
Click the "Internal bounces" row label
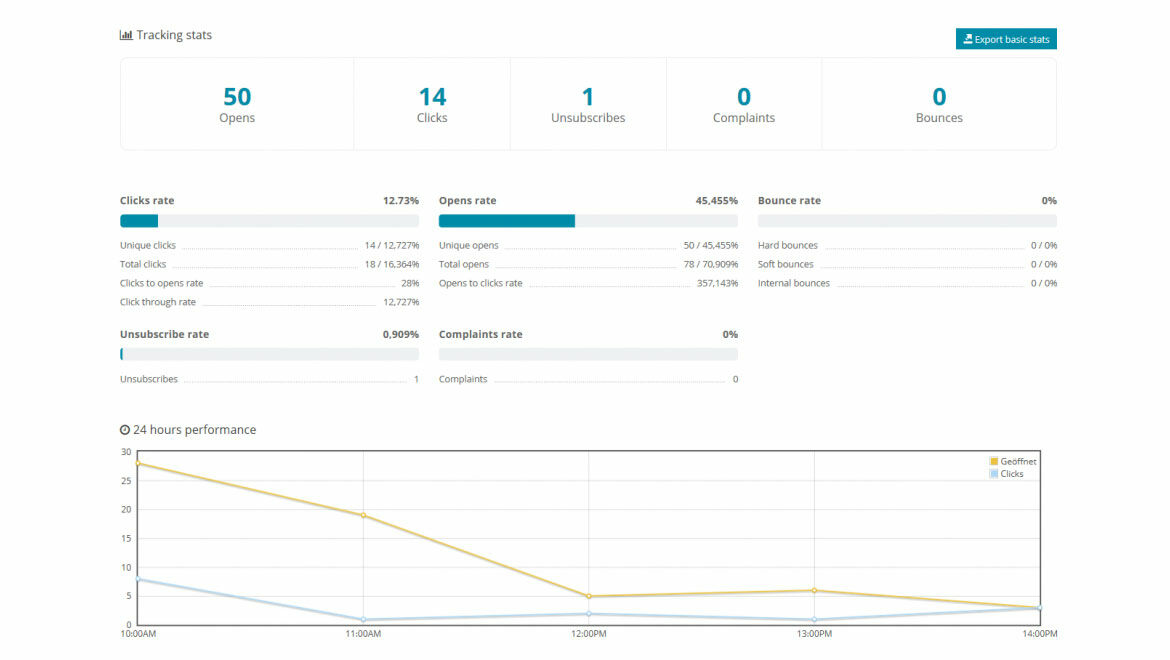click(x=794, y=283)
